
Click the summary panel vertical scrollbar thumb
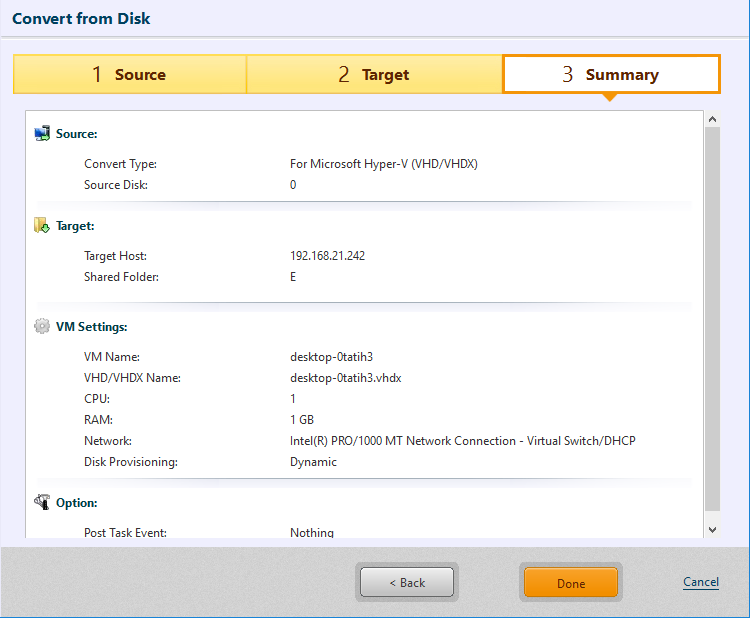tap(712, 320)
